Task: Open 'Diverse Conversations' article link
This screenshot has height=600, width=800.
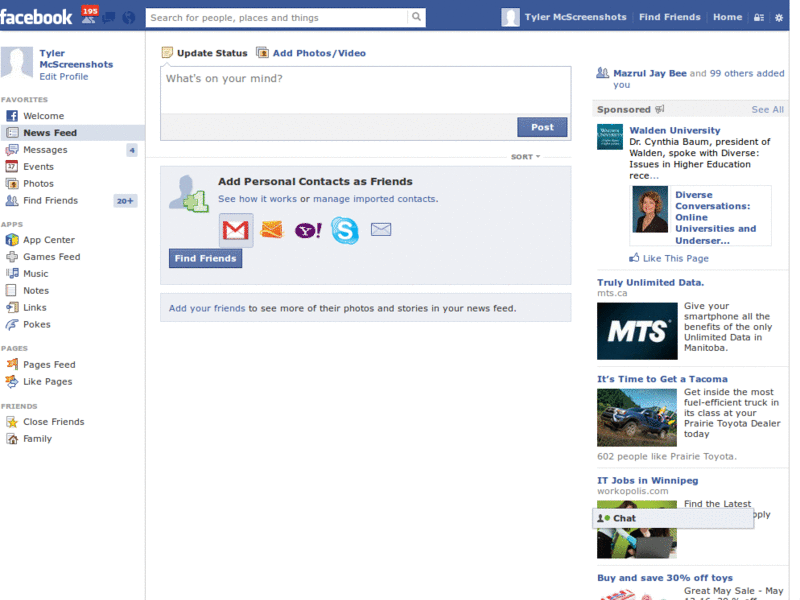Action: click(x=715, y=217)
